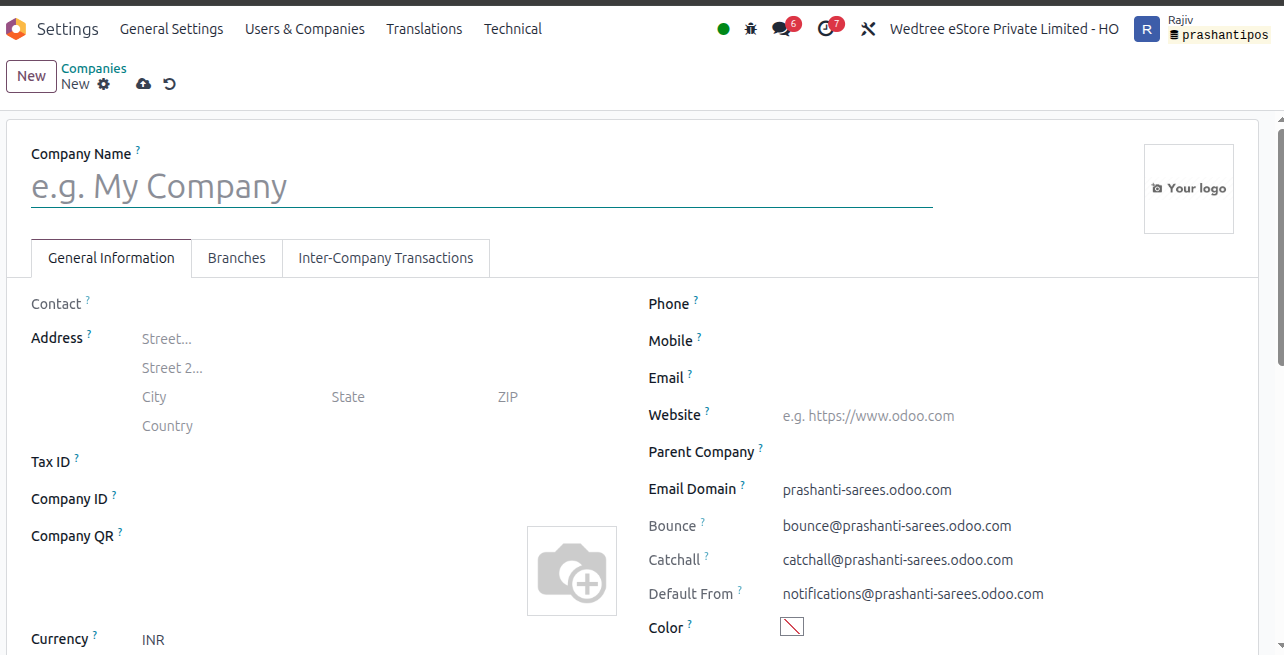
Task: Click the Website URL input field
Action: [1009, 415]
